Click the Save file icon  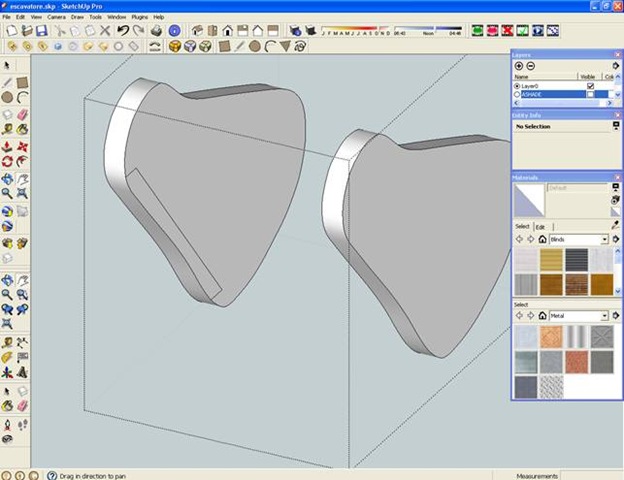(42, 31)
